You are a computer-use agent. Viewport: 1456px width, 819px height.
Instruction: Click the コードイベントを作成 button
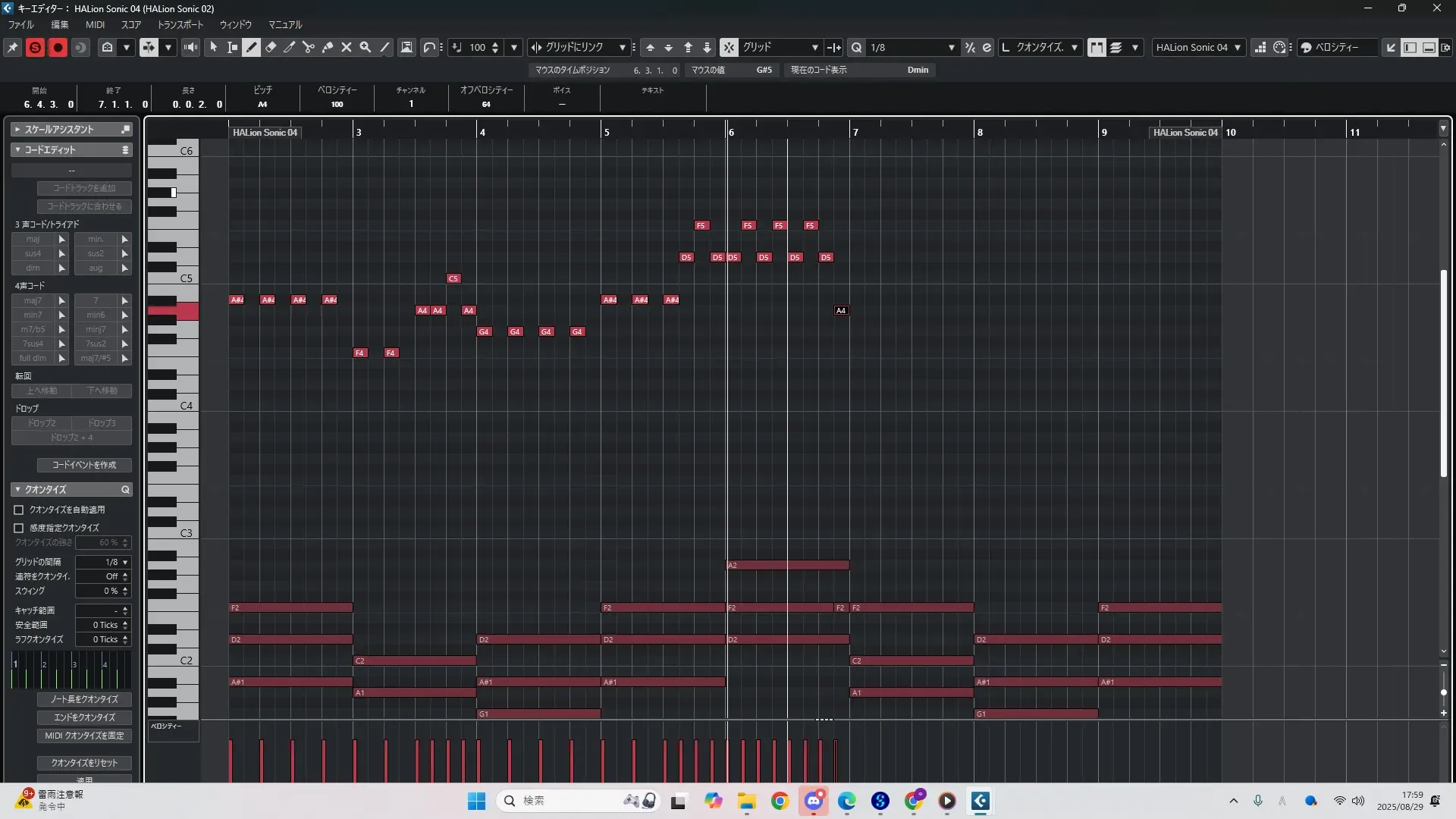point(84,464)
